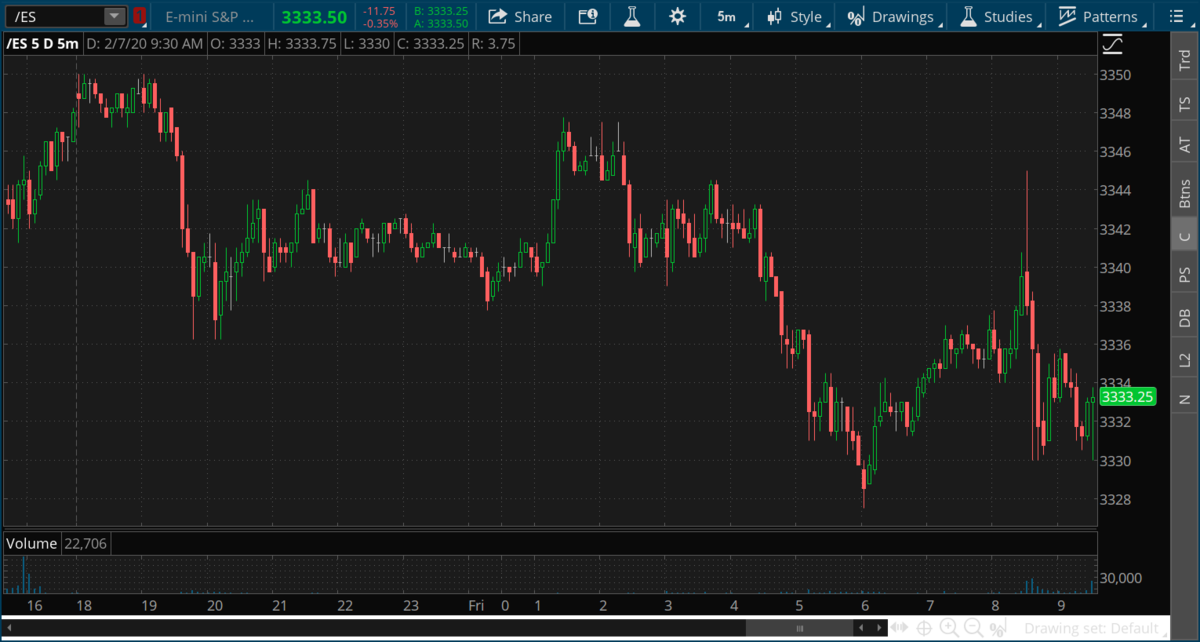Open the 5m timeframe selector
This screenshot has width=1200, height=642.
pos(727,16)
